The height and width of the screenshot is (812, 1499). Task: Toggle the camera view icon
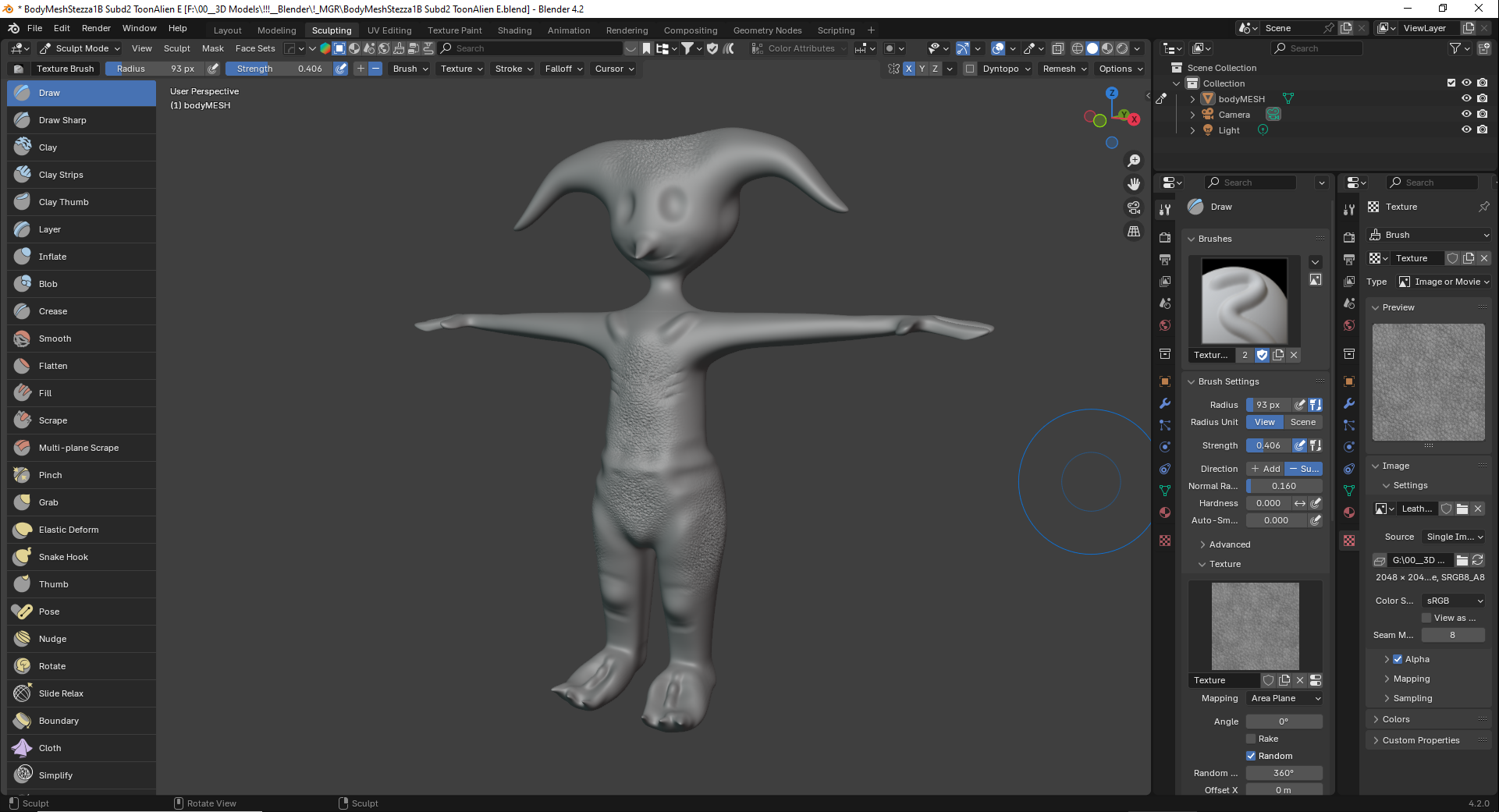[x=1134, y=207]
